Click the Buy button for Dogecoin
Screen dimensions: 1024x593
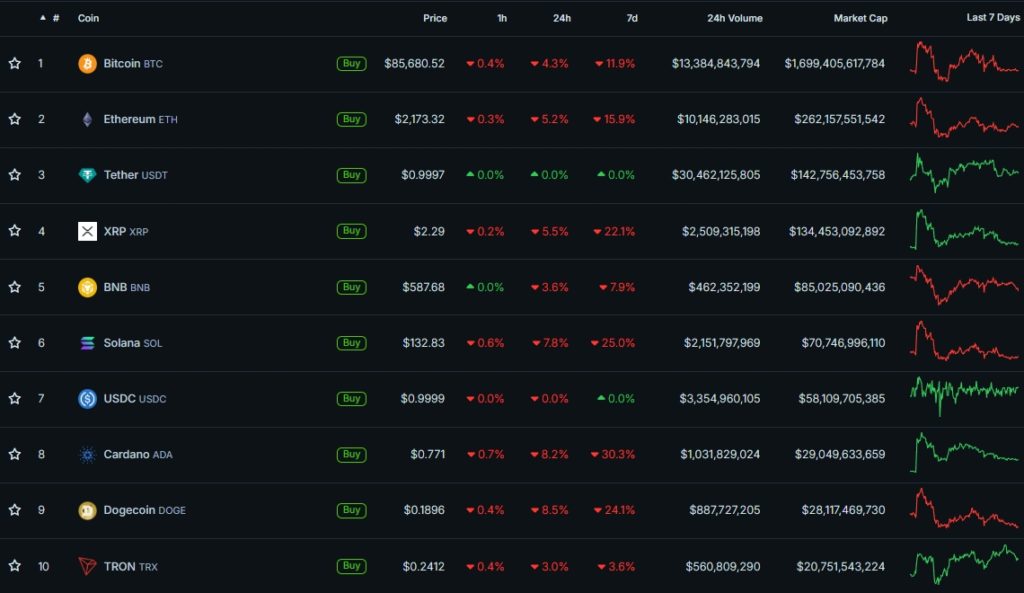point(351,510)
